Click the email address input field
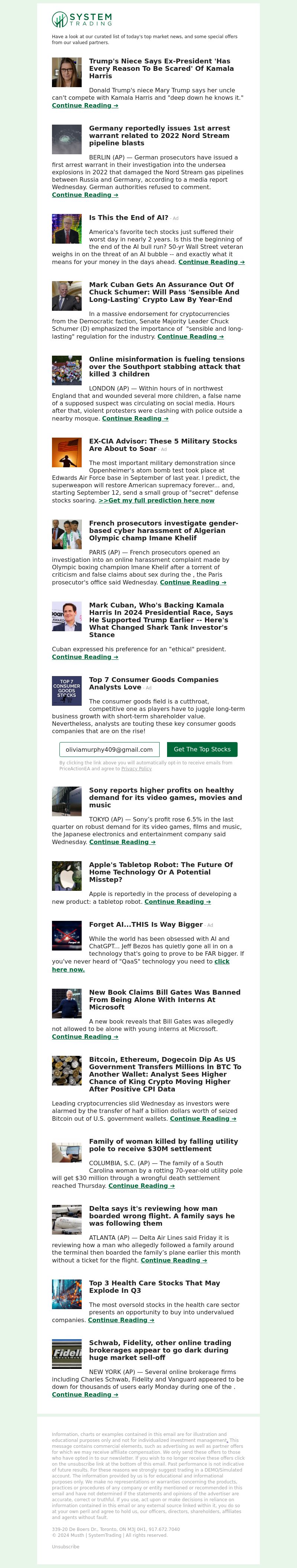297x1568 pixels. [109, 749]
